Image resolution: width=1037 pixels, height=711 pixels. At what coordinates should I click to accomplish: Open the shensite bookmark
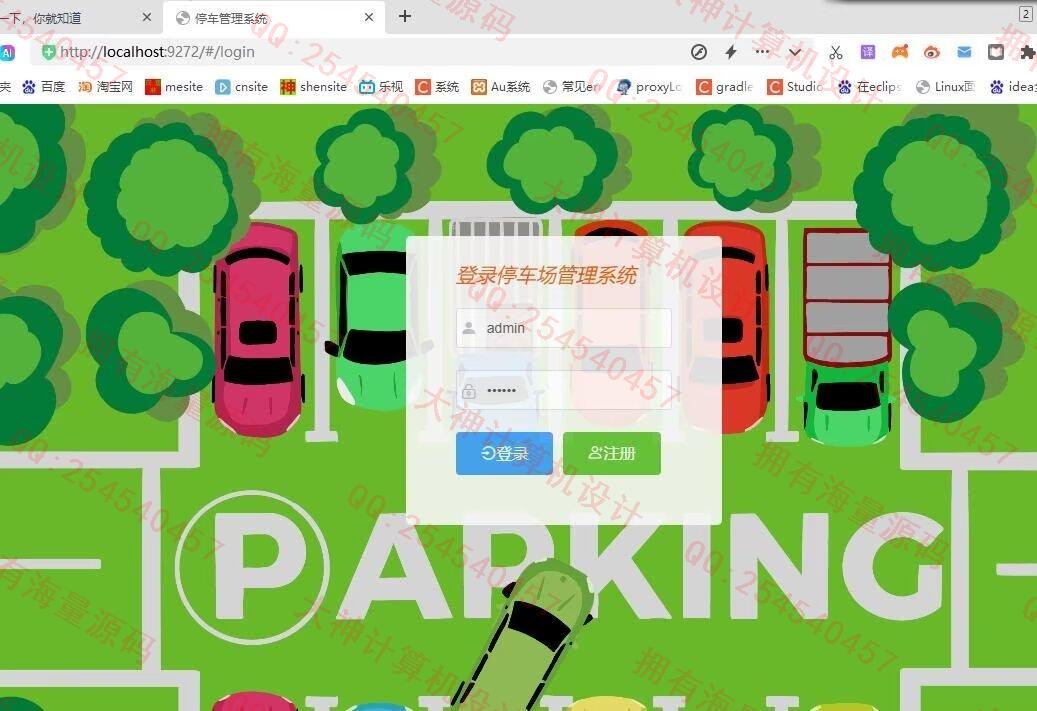pyautogui.click(x=314, y=87)
